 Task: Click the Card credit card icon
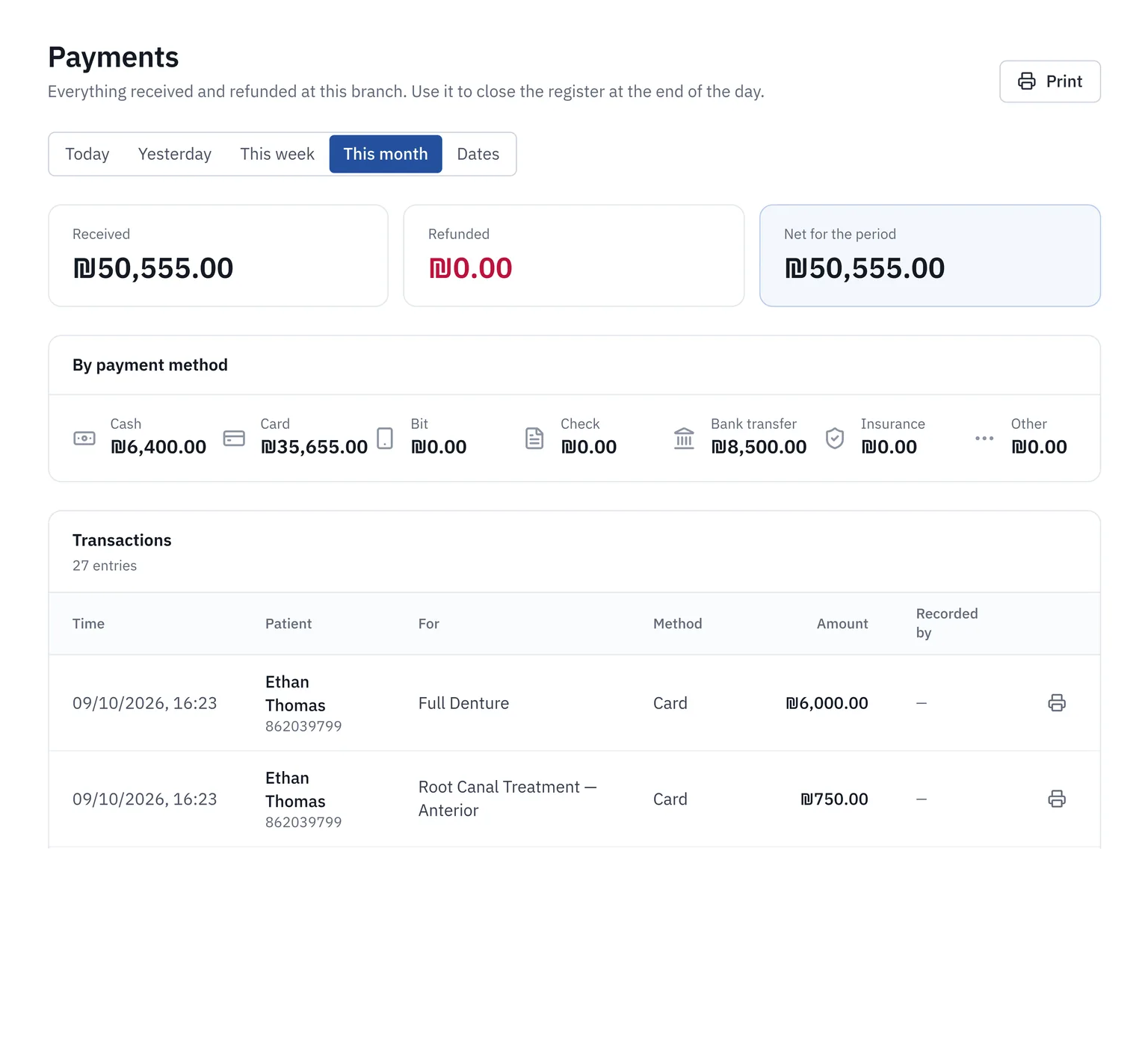pyautogui.click(x=235, y=438)
